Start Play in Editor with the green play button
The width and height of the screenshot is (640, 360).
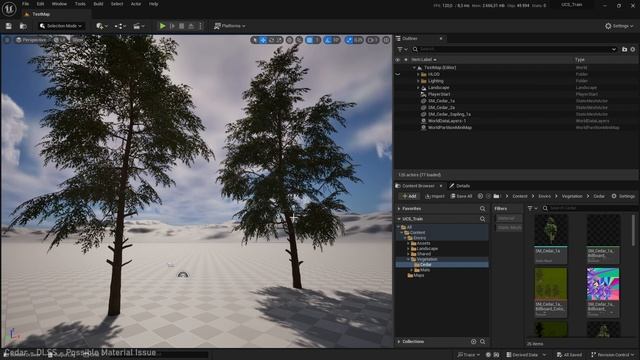pyautogui.click(x=162, y=26)
